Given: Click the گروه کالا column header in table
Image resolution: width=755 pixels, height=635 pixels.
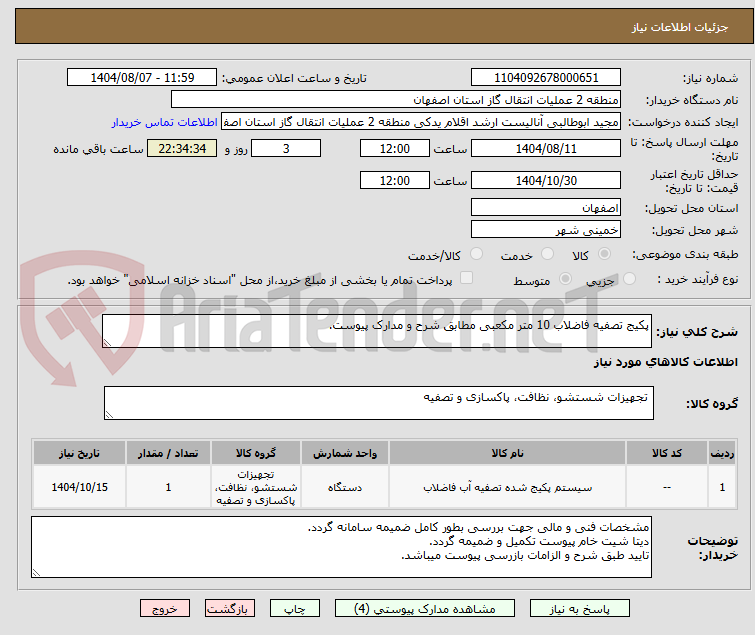Looking at the screenshot, I should click(256, 453).
